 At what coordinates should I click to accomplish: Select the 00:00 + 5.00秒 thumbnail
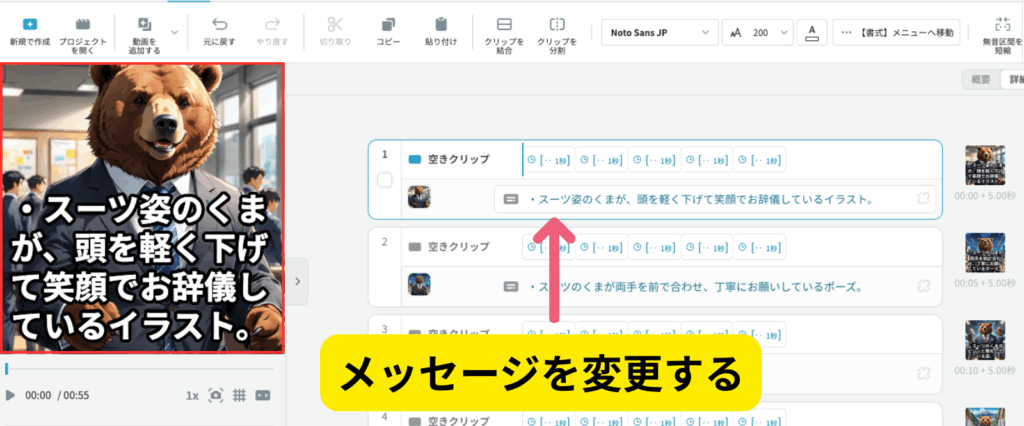coord(984,165)
